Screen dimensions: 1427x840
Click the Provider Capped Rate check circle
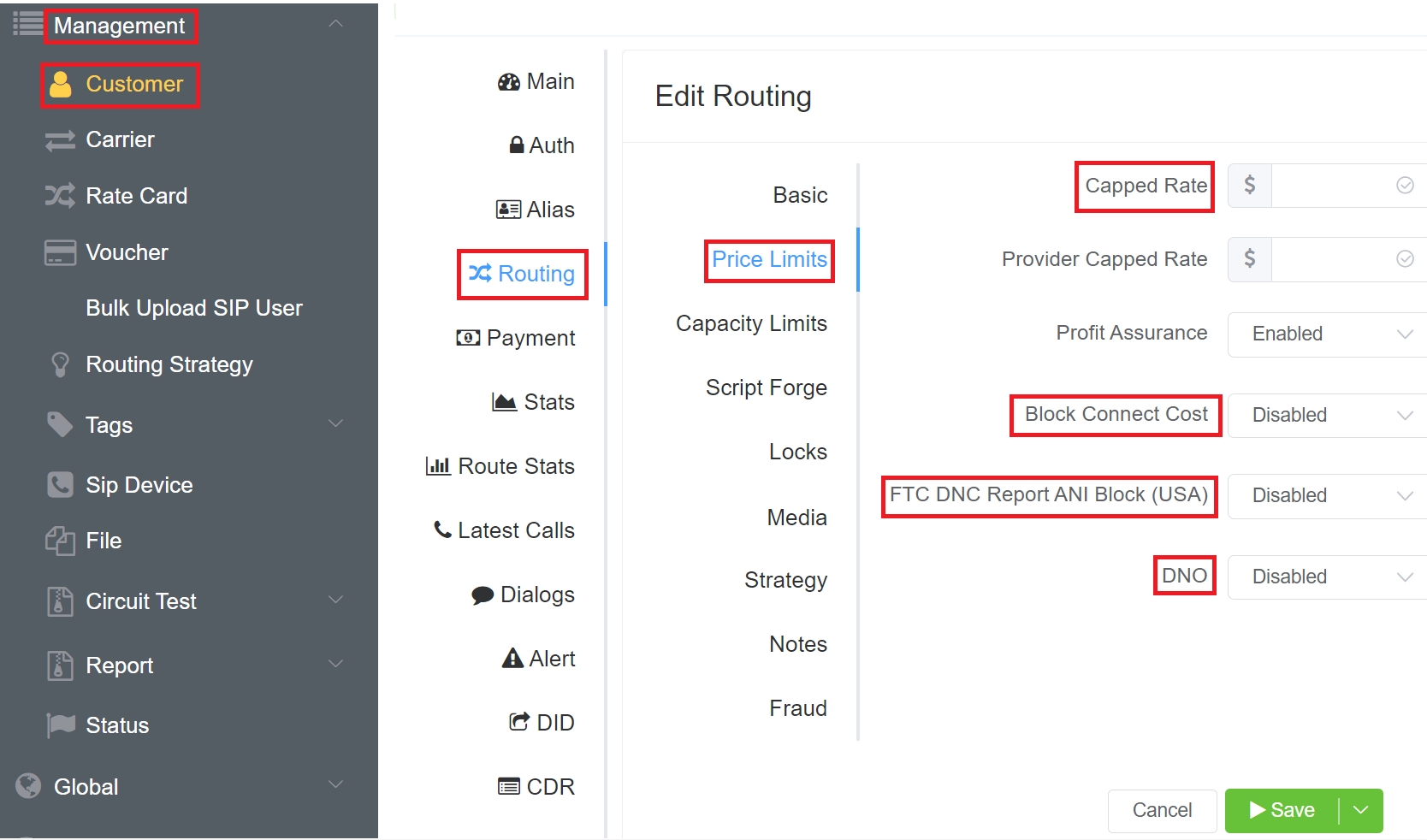1405,259
